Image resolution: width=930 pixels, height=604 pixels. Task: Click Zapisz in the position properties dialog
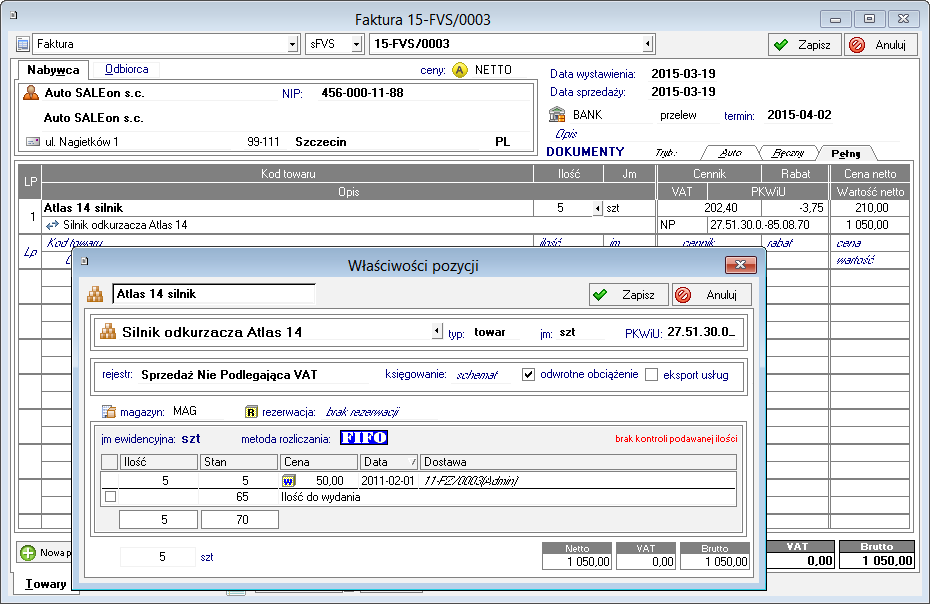[x=629, y=295]
